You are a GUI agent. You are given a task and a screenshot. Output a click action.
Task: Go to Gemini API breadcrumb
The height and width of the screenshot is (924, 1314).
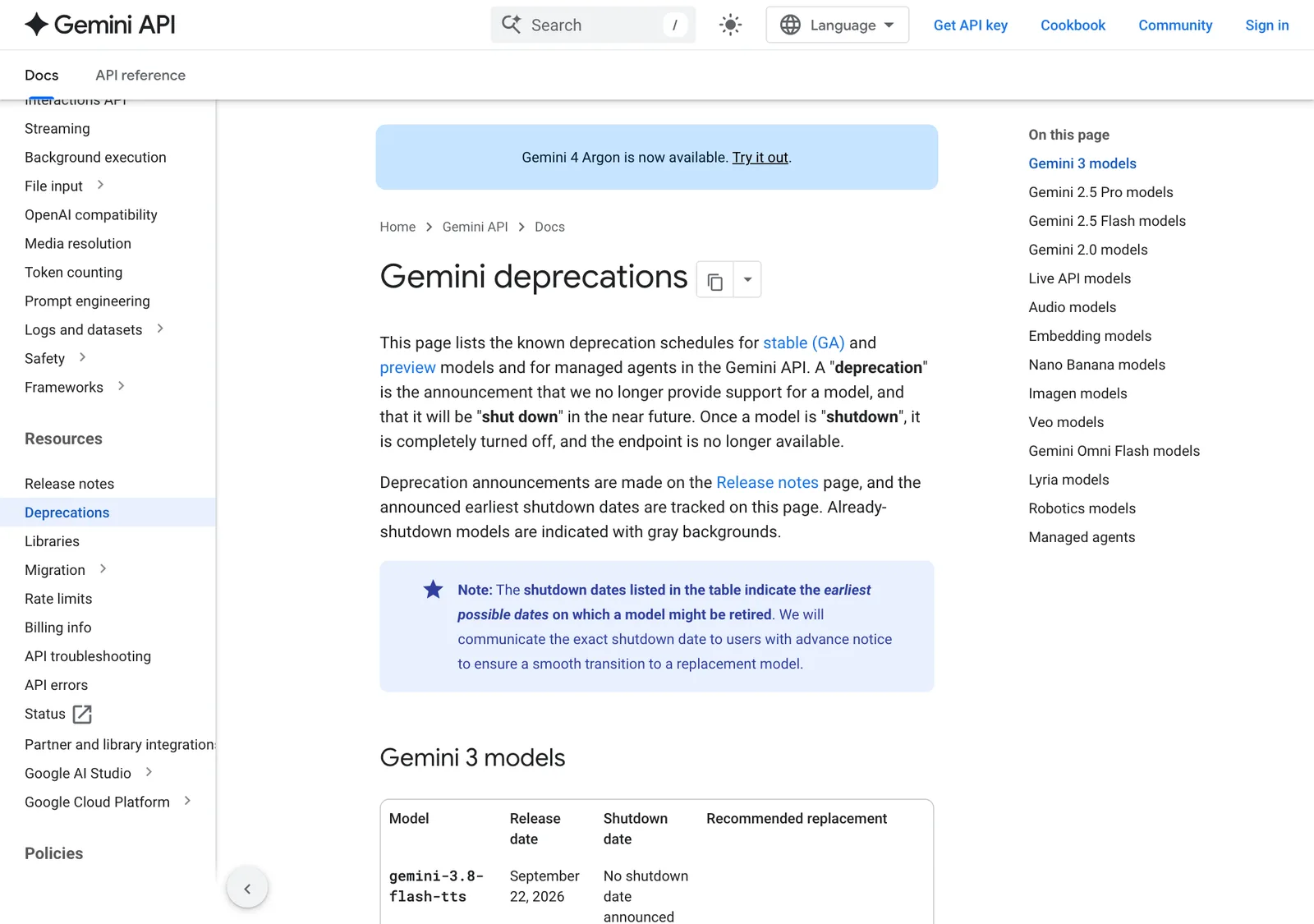click(475, 227)
